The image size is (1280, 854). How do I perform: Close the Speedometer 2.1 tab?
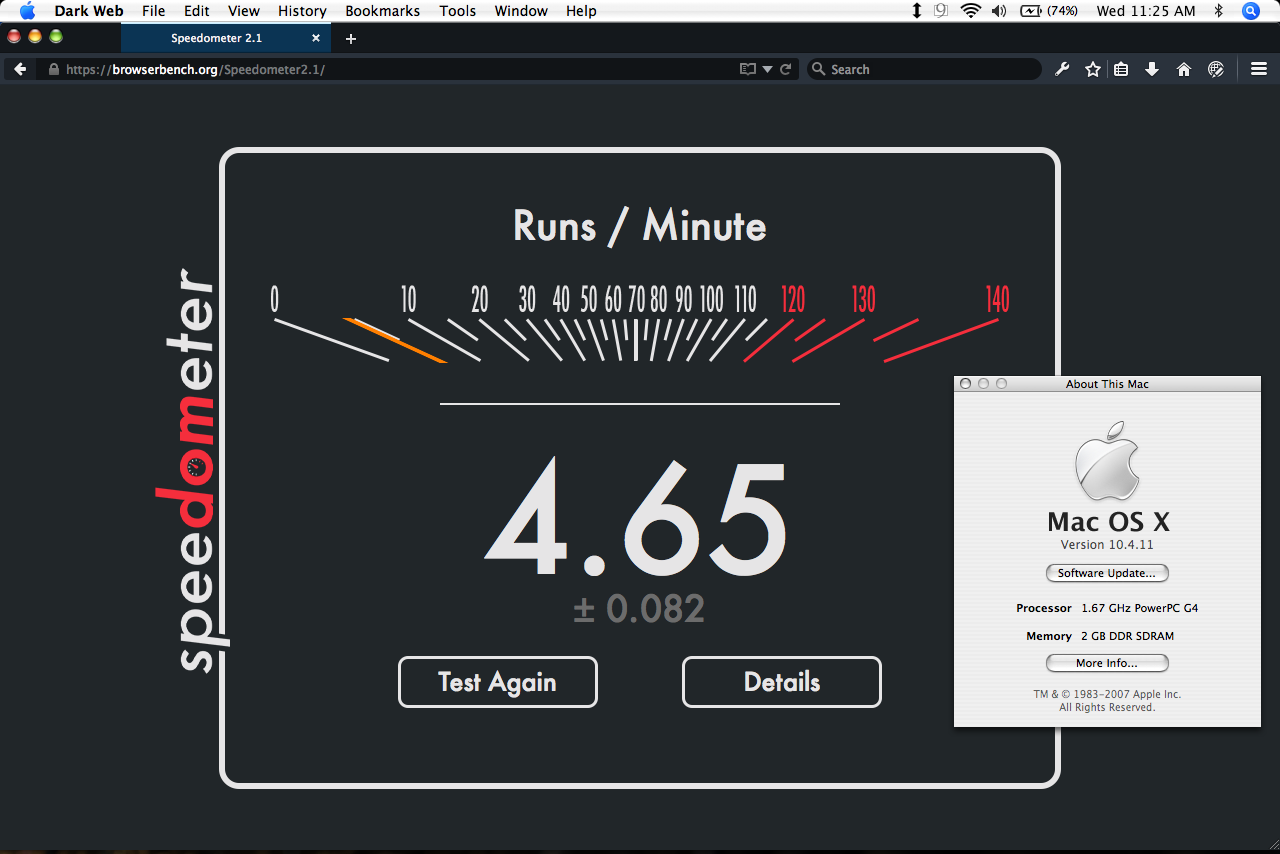[316, 38]
